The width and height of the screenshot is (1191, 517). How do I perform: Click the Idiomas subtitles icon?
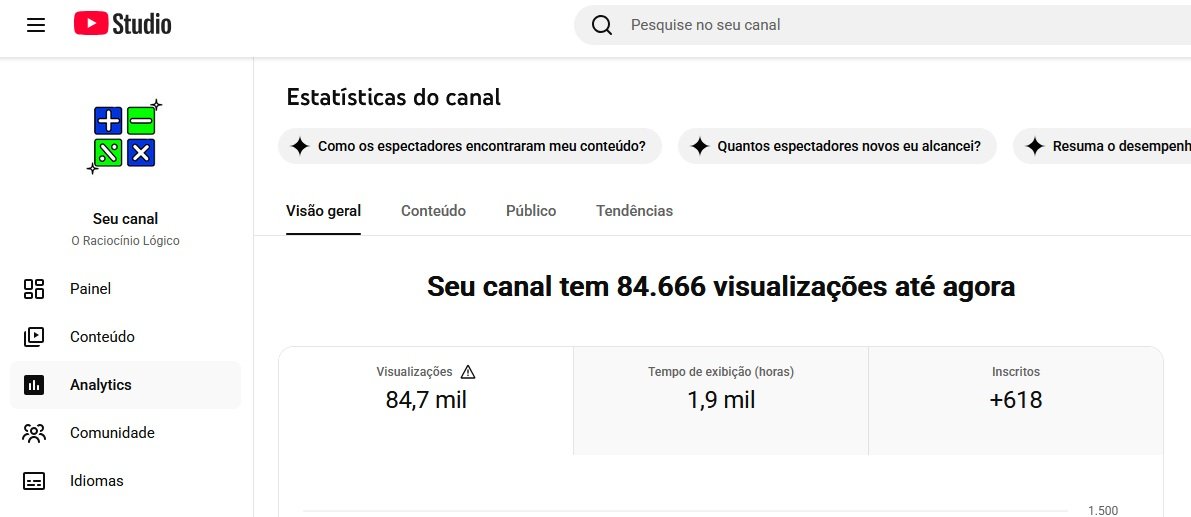pos(34,481)
